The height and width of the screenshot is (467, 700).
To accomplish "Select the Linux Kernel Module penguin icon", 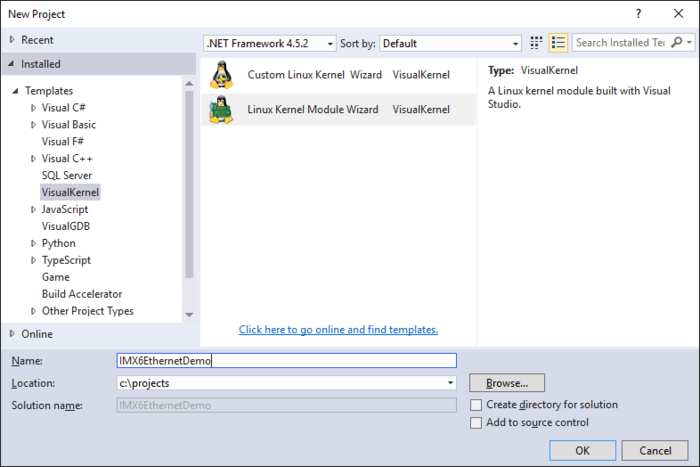I will click(x=221, y=110).
